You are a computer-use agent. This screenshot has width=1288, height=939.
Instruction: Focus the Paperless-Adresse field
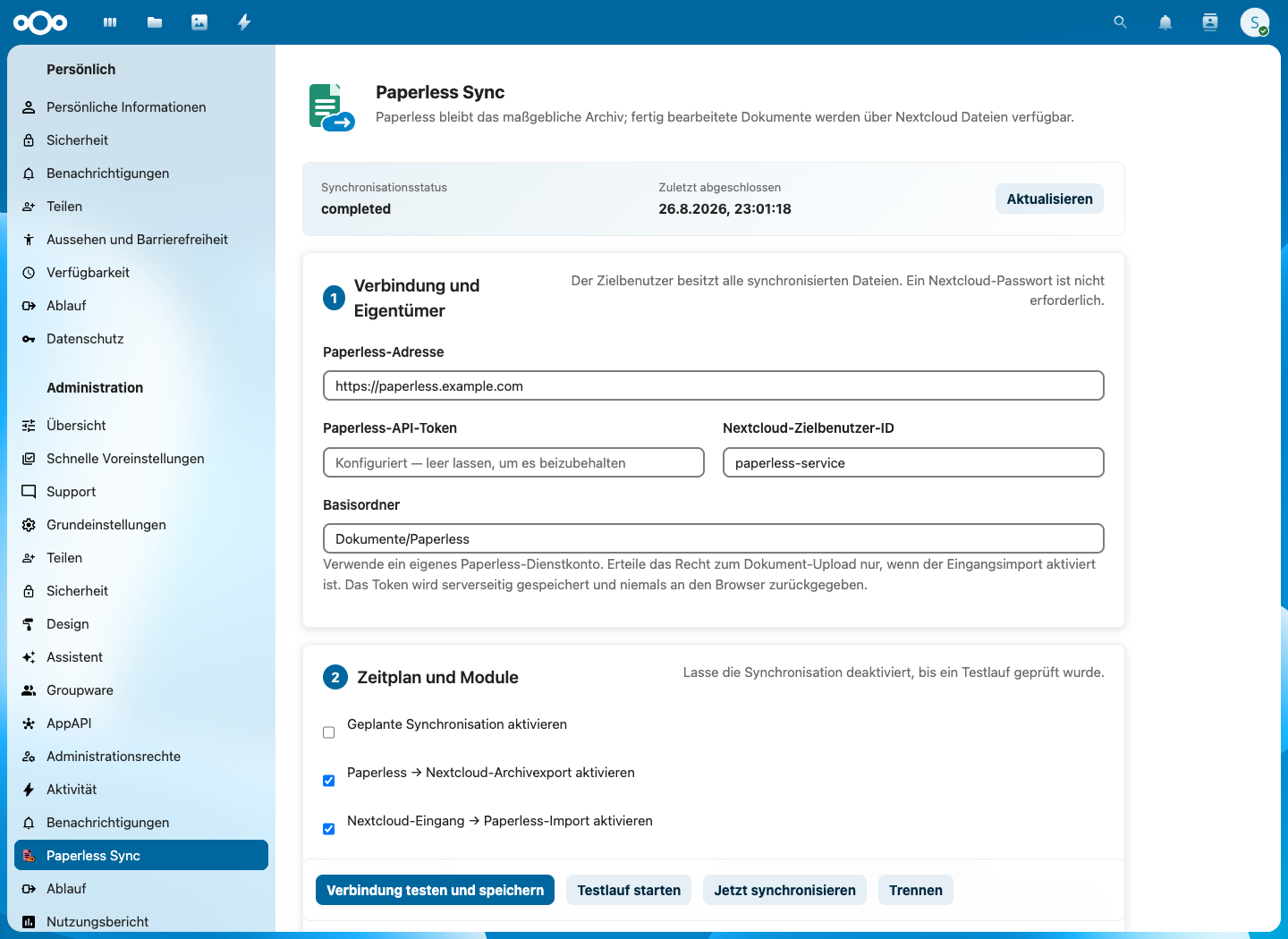tap(714, 385)
